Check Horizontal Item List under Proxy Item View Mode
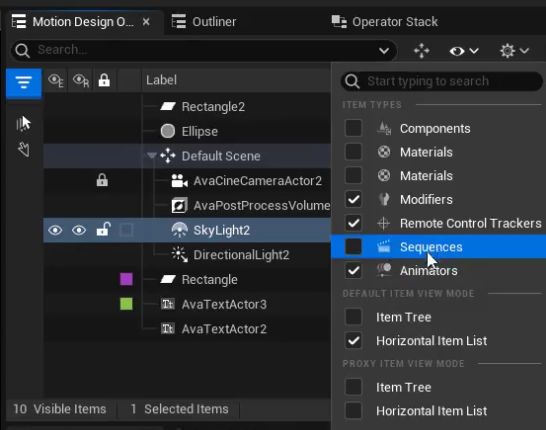Image resolution: width=546 pixels, height=430 pixels. (353, 411)
